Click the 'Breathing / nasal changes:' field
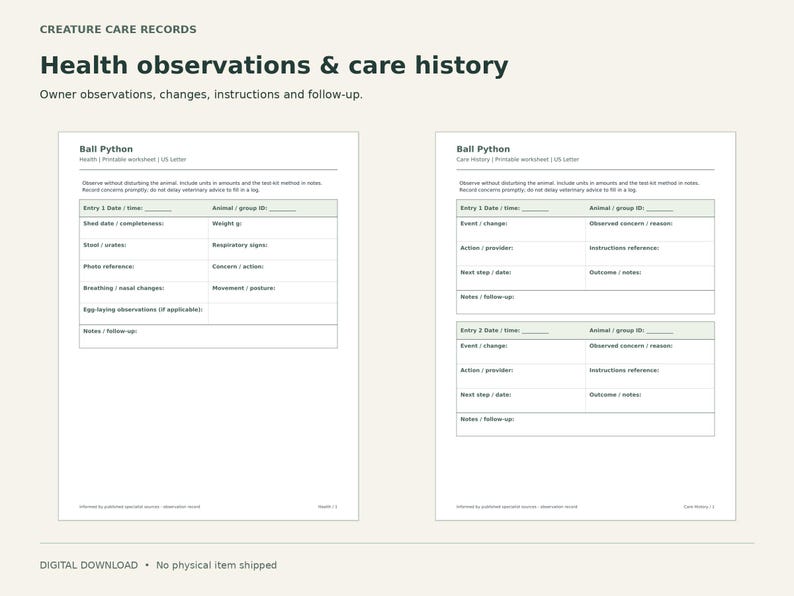The image size is (794, 596). pos(144,293)
